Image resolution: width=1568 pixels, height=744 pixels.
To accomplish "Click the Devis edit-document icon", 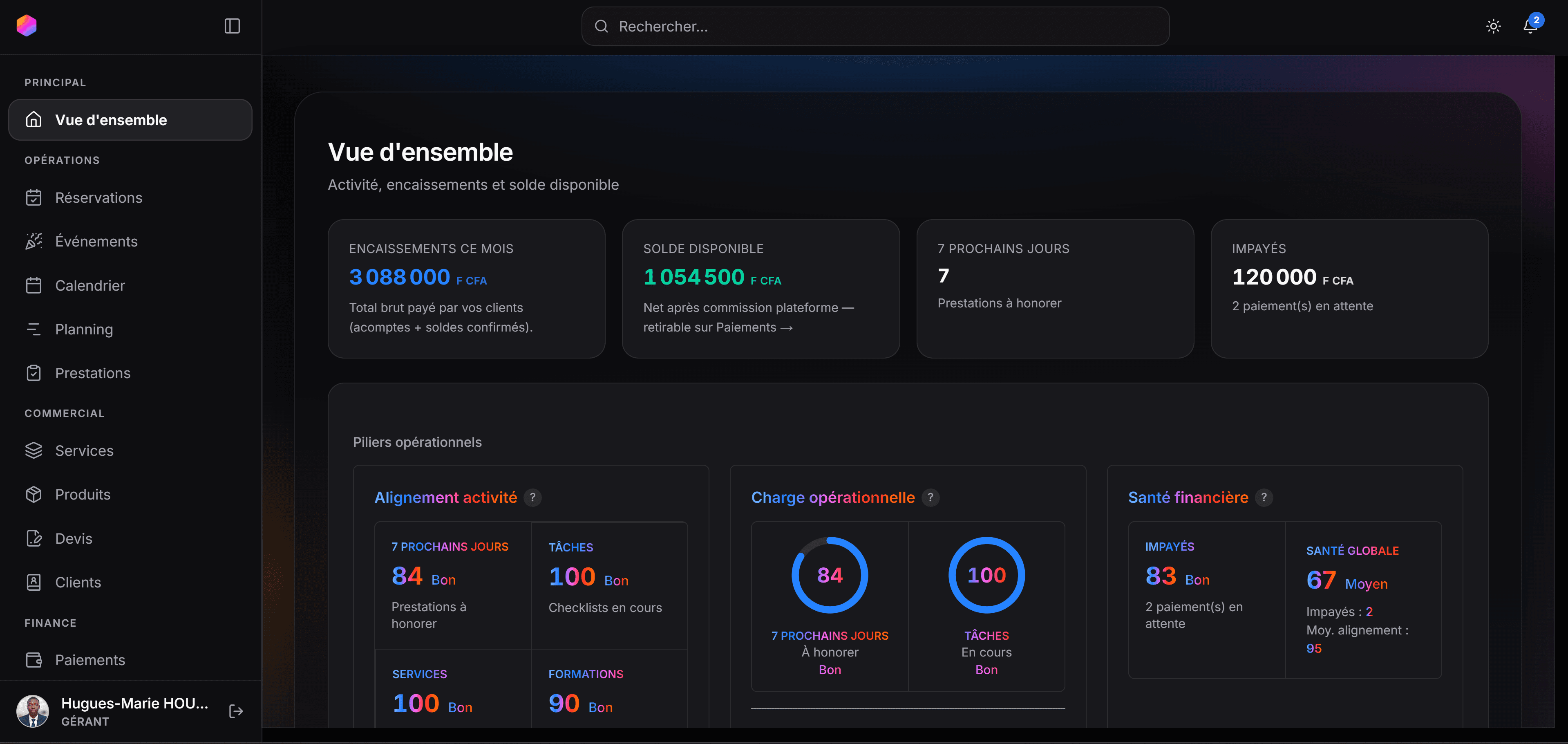I will tap(34, 538).
